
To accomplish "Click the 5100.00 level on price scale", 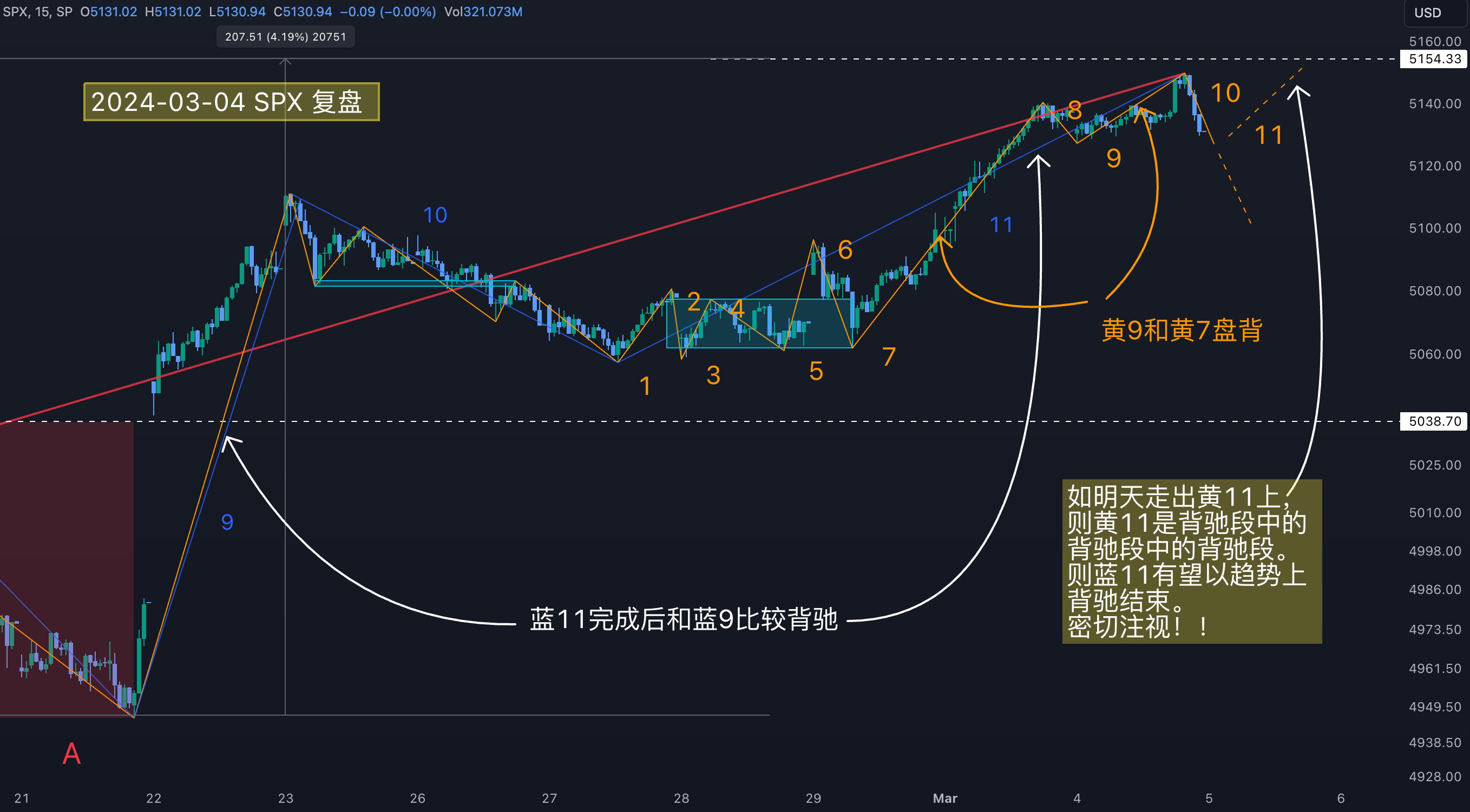I will point(1434,228).
